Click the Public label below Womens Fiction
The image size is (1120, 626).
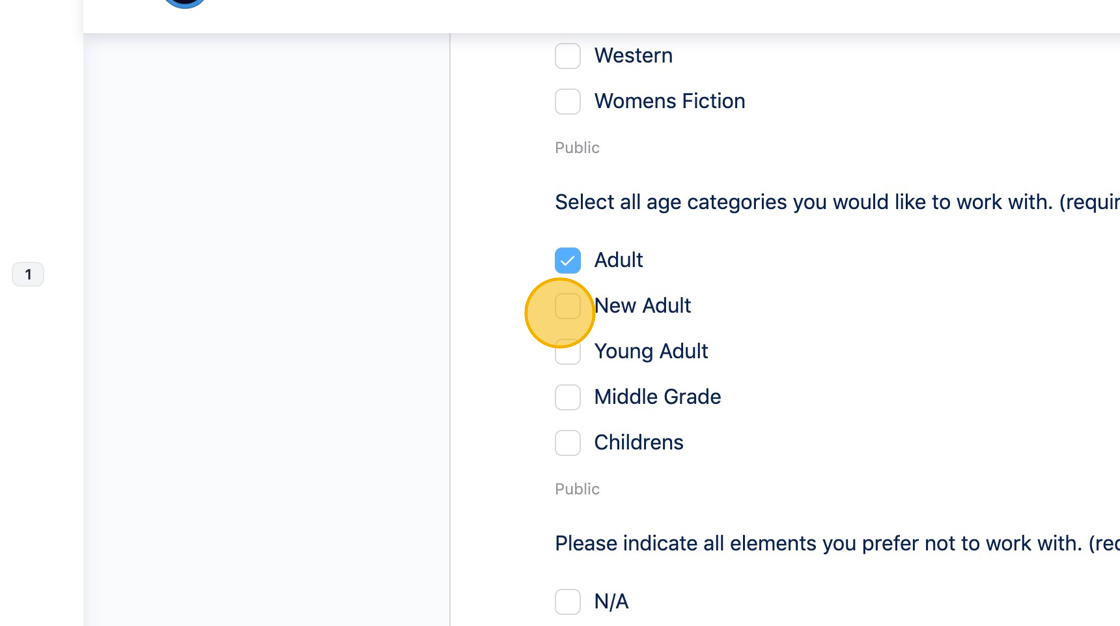pyautogui.click(x=577, y=148)
